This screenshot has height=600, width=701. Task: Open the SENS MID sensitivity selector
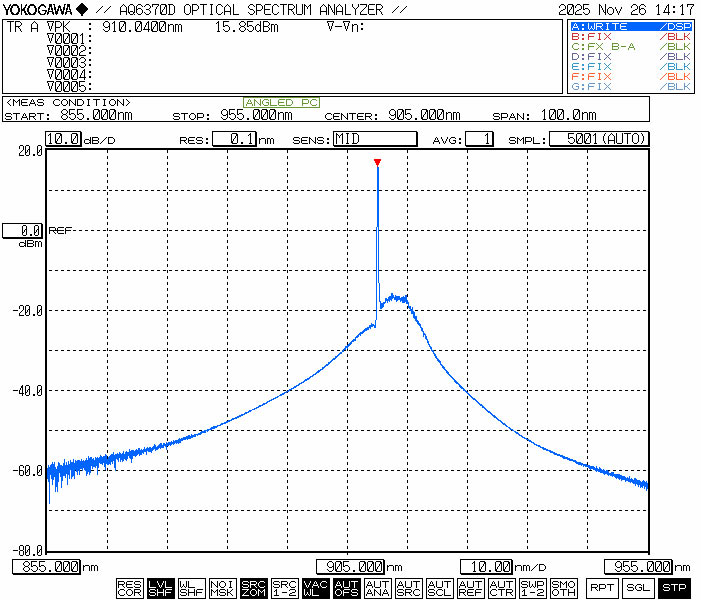point(374,140)
